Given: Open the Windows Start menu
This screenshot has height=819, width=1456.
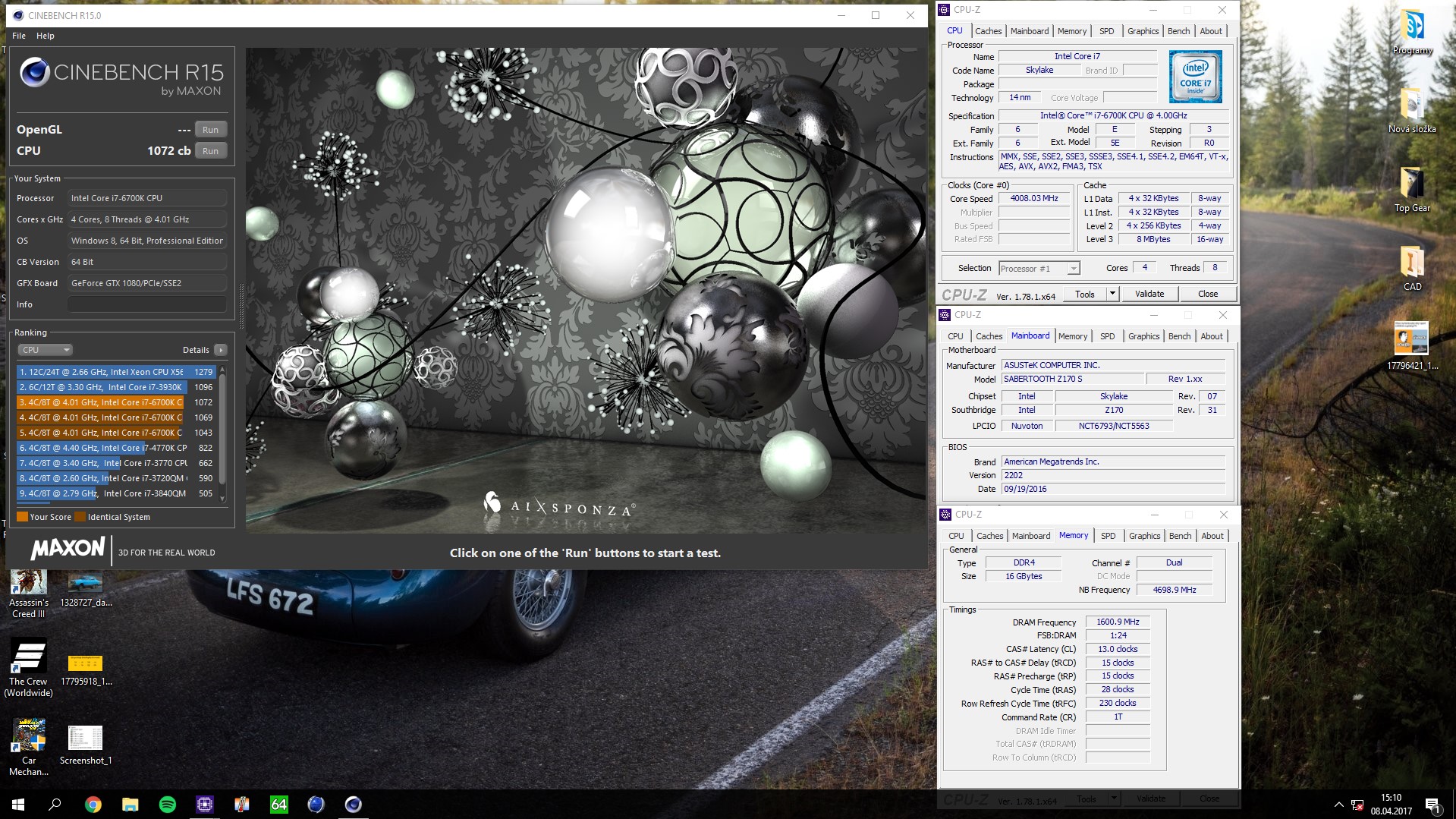Looking at the screenshot, I should click(x=18, y=805).
